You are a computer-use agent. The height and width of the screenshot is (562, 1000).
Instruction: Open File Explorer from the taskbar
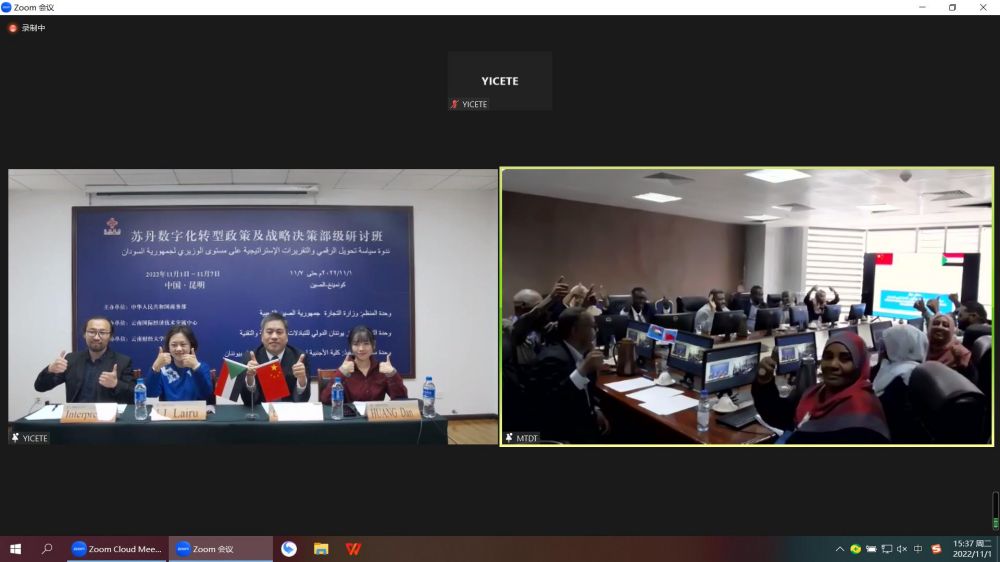click(321, 549)
